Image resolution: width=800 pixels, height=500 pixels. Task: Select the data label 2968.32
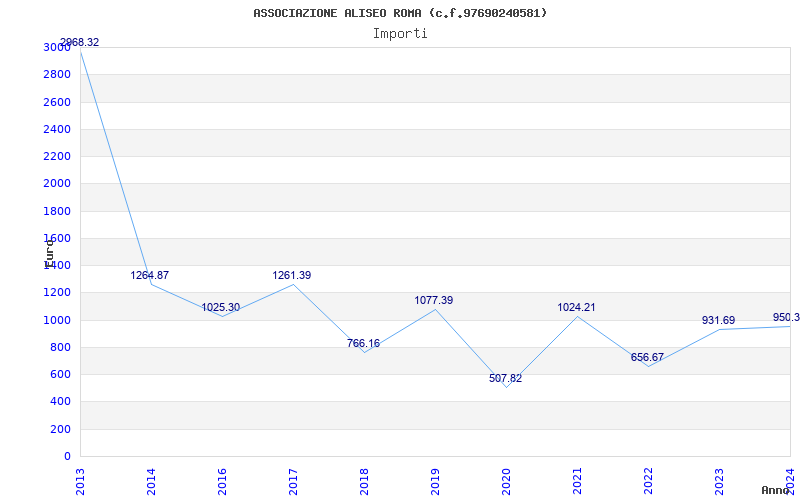pyautogui.click(x=80, y=42)
